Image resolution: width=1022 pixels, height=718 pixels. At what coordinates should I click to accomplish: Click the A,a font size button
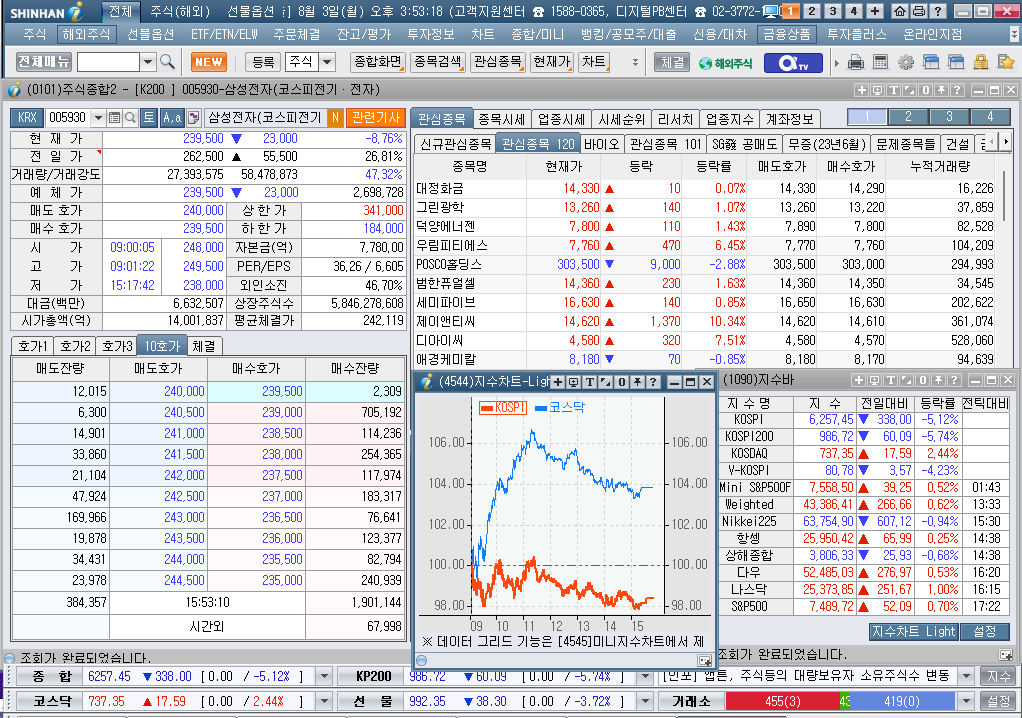[x=171, y=118]
